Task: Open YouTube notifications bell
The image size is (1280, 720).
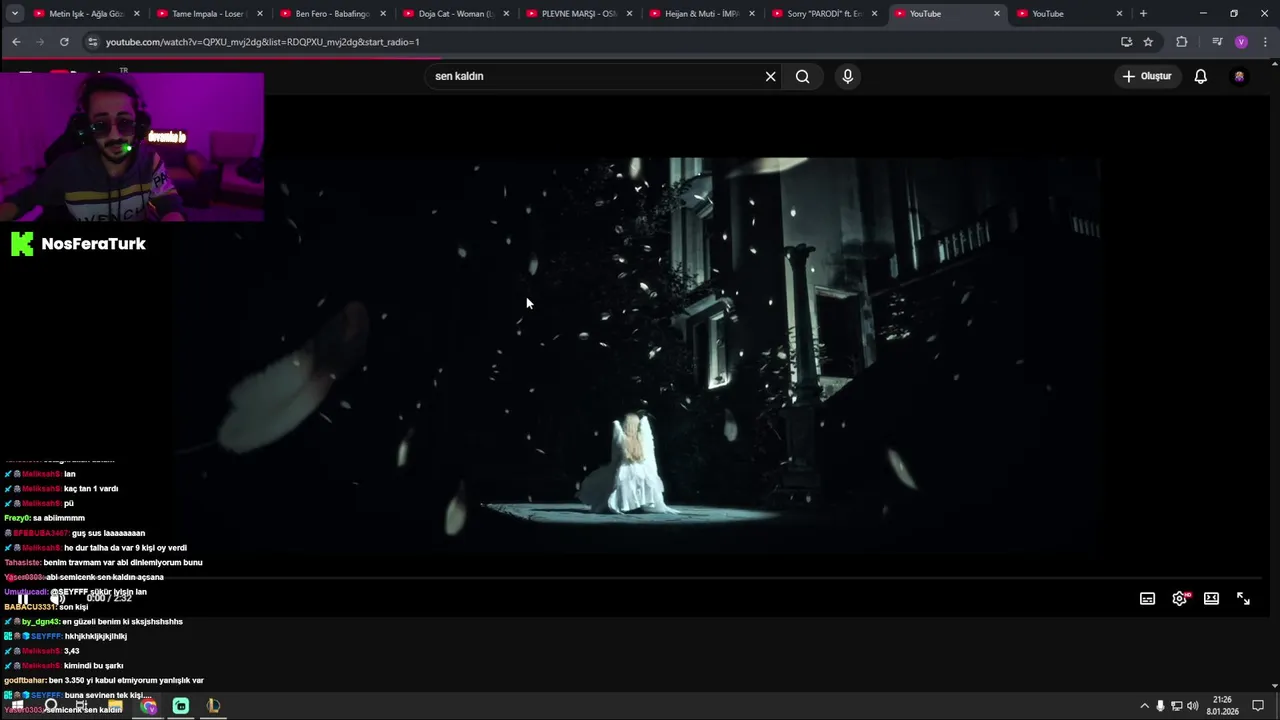Action: click(1201, 76)
